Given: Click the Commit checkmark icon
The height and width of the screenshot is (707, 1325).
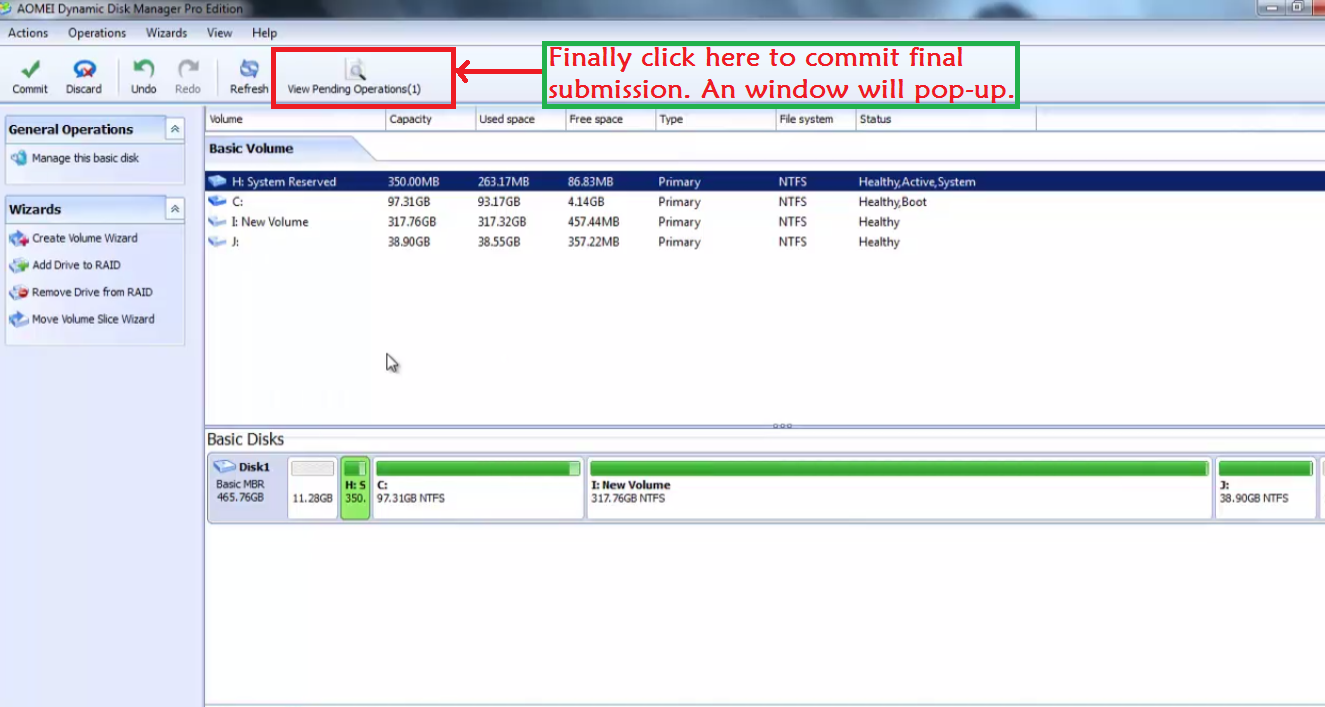Looking at the screenshot, I should click(x=30, y=69).
